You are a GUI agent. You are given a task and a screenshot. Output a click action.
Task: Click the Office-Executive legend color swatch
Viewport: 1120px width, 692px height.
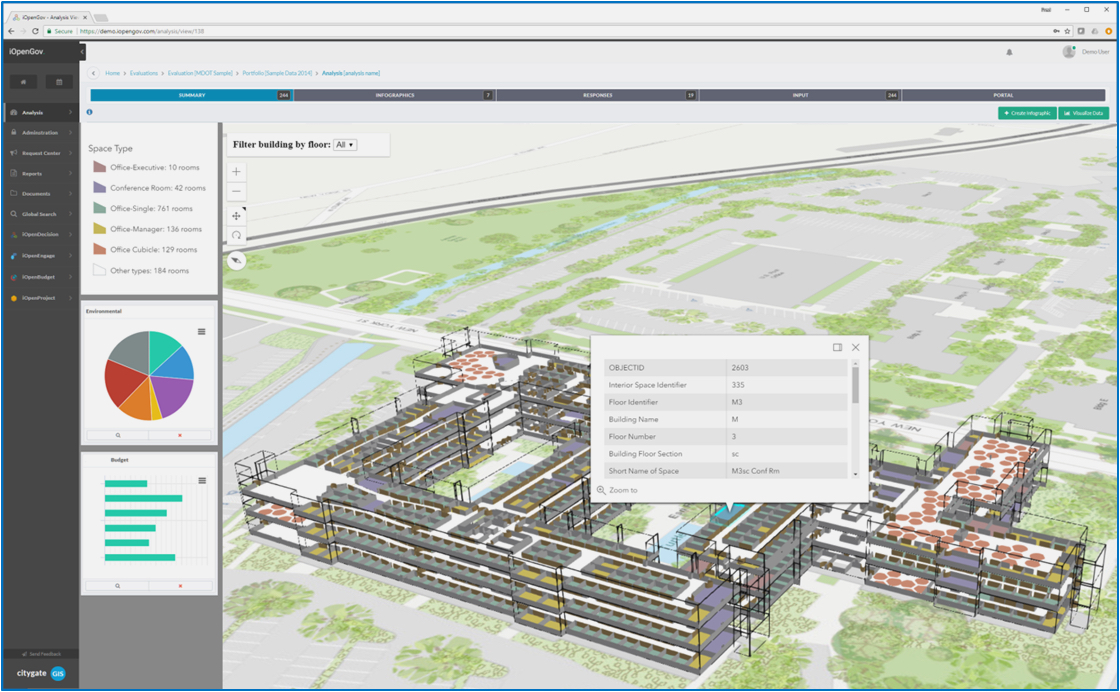[99, 167]
